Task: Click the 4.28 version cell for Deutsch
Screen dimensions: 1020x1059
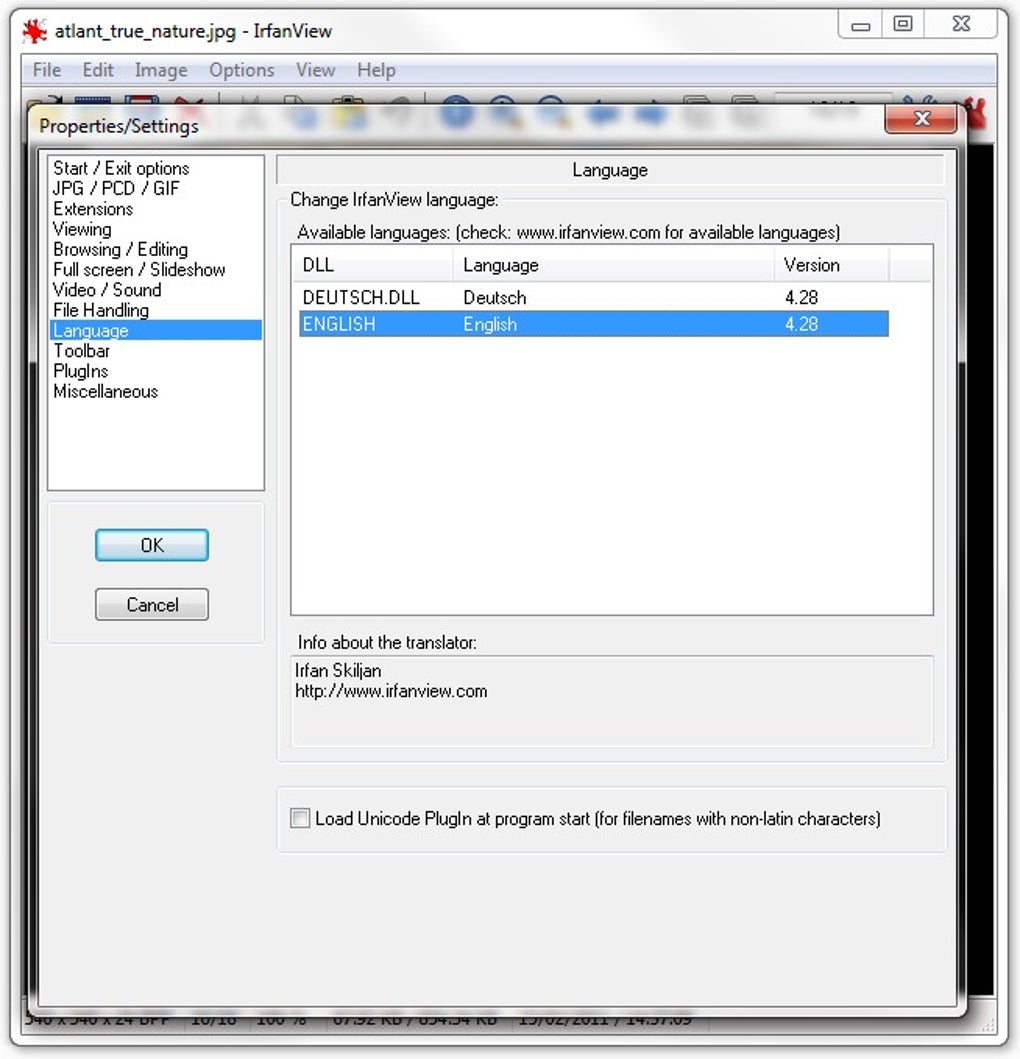Action: (x=801, y=297)
